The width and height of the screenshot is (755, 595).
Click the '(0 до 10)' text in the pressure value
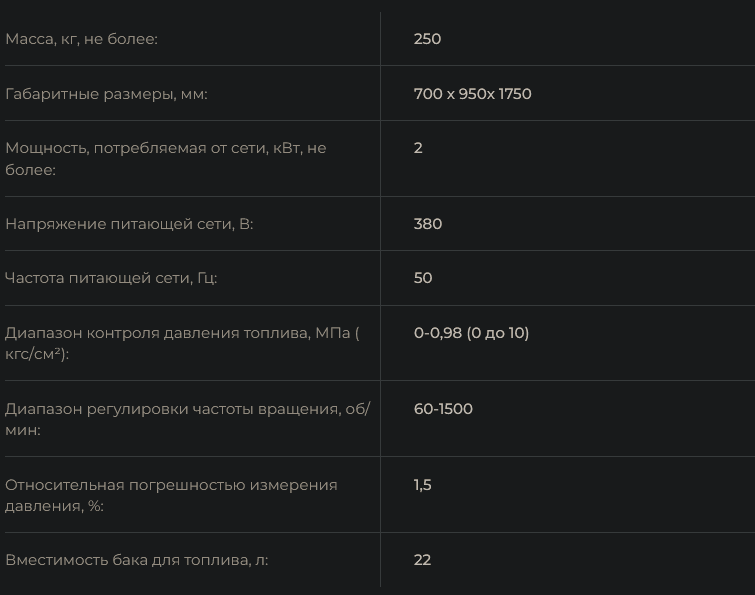(498, 333)
